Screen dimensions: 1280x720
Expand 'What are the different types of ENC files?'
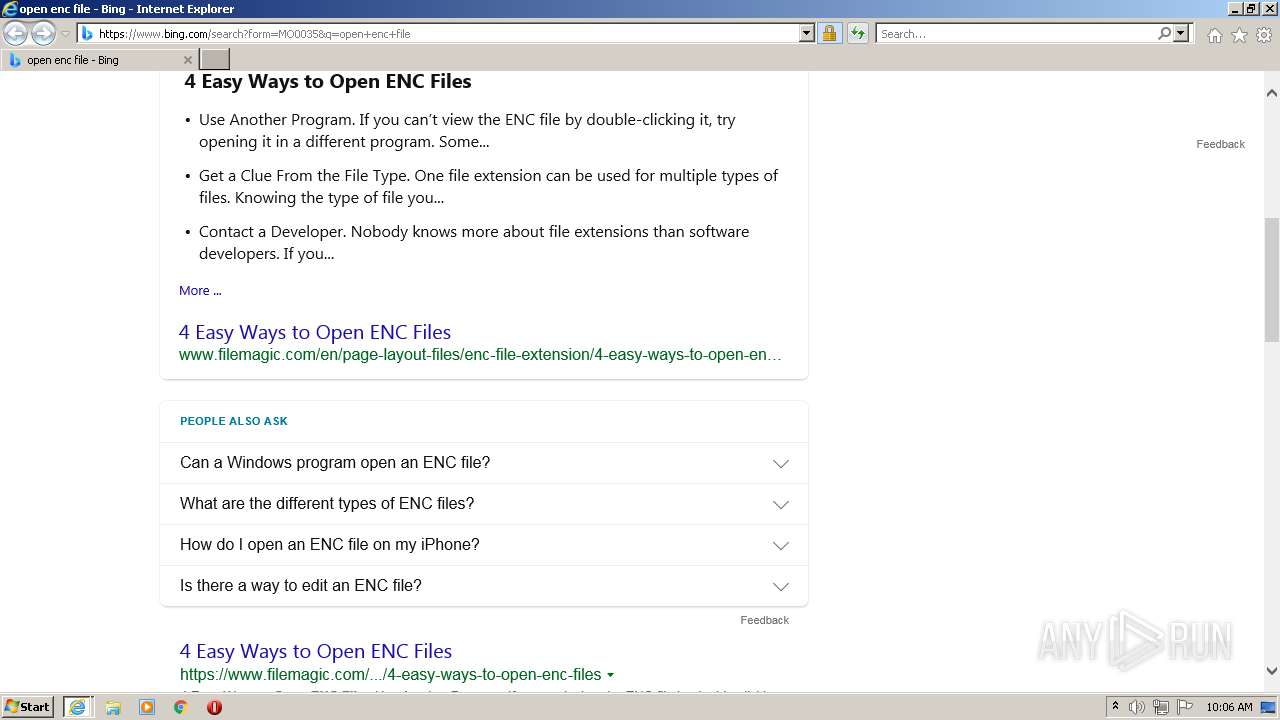click(x=484, y=504)
